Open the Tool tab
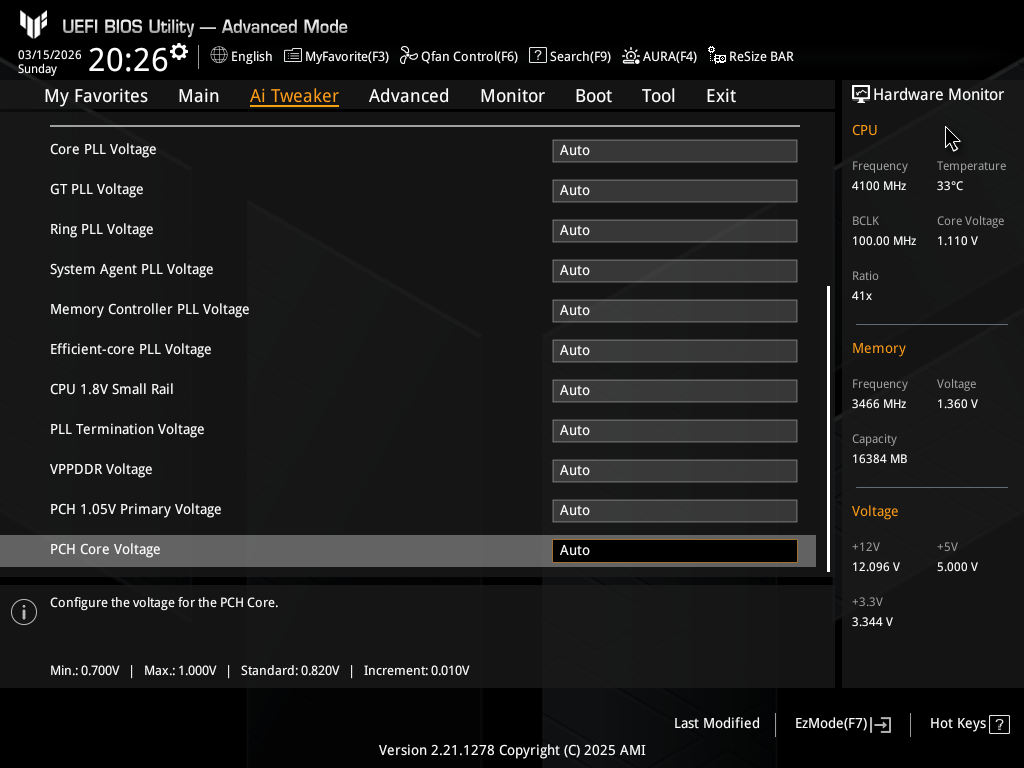 (658, 96)
